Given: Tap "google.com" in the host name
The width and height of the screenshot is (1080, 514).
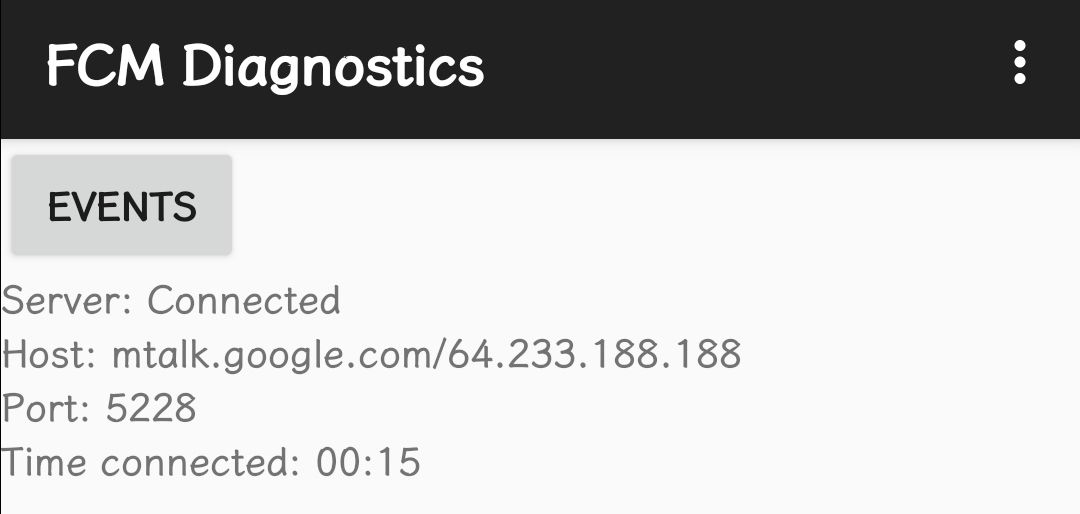Looking at the screenshot, I should 326,356.
